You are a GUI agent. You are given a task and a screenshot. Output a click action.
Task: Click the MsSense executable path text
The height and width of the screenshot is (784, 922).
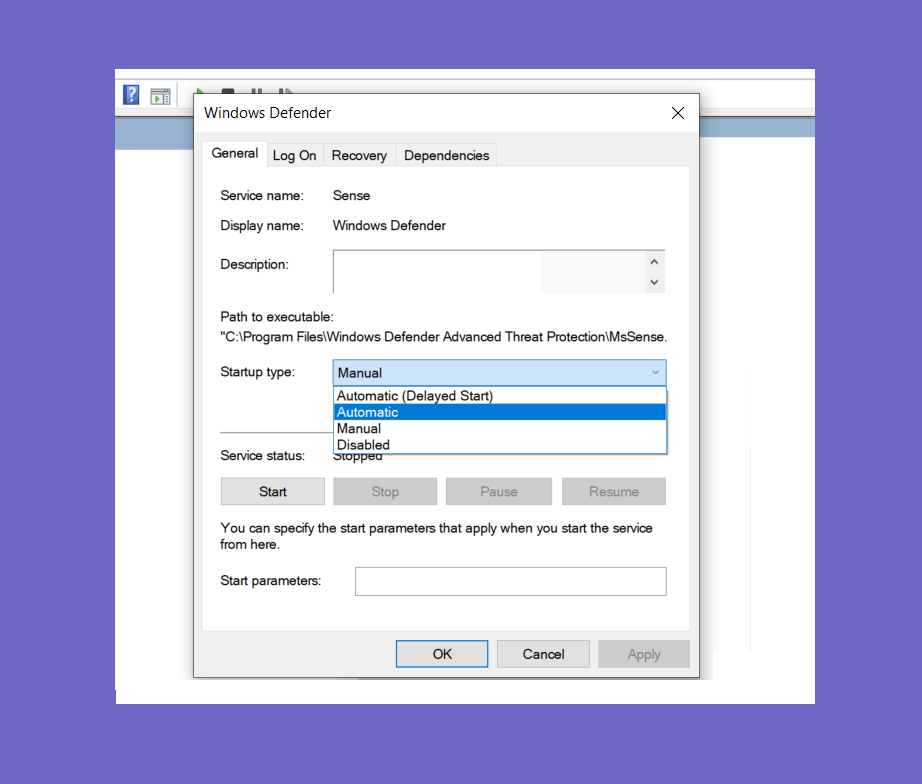[444, 337]
